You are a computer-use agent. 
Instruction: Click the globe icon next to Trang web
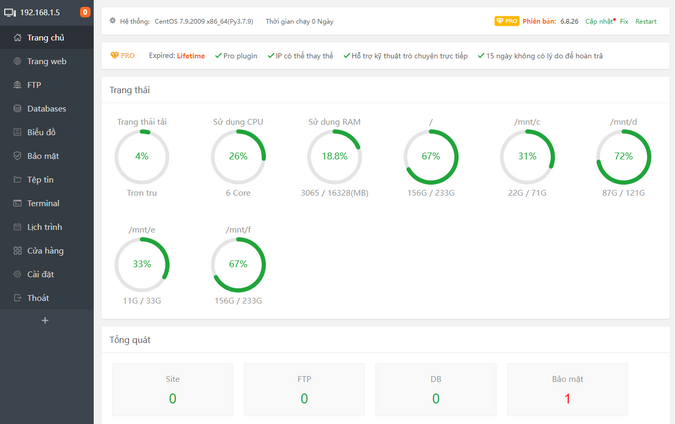(x=17, y=62)
